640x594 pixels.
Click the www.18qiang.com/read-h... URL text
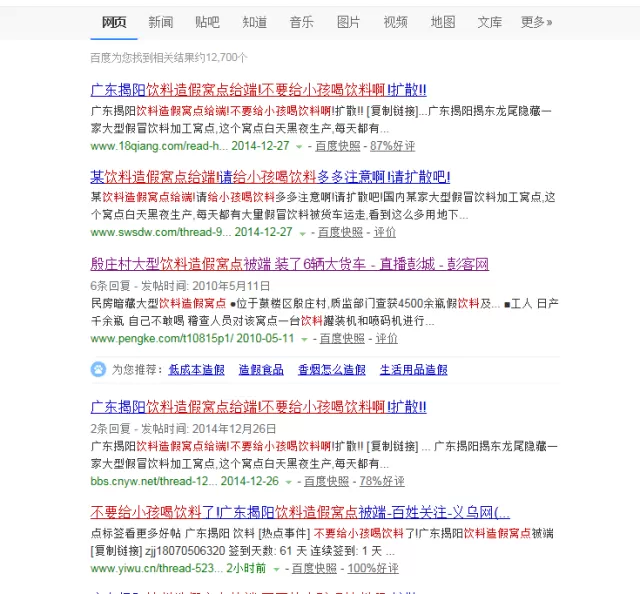click(x=159, y=146)
